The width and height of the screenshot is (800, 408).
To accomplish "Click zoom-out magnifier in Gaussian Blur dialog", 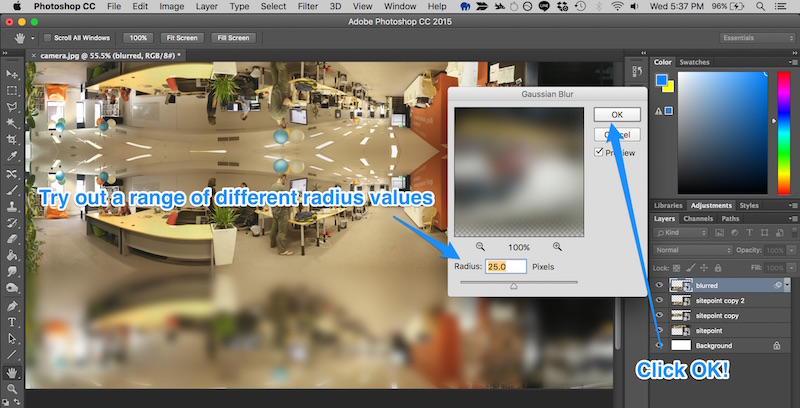I will pos(481,246).
